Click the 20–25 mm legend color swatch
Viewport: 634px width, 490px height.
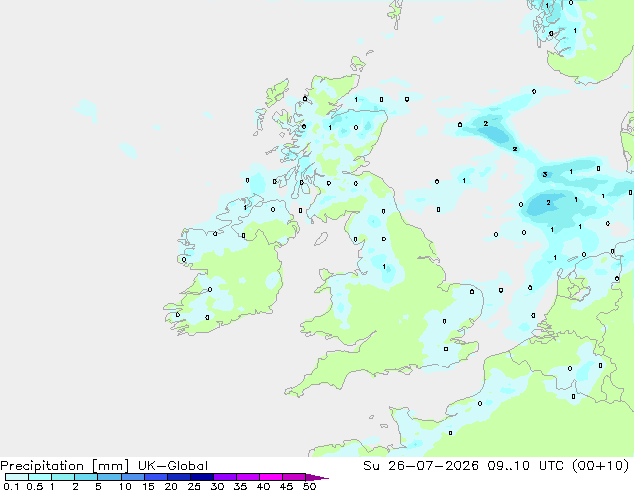coord(179,477)
